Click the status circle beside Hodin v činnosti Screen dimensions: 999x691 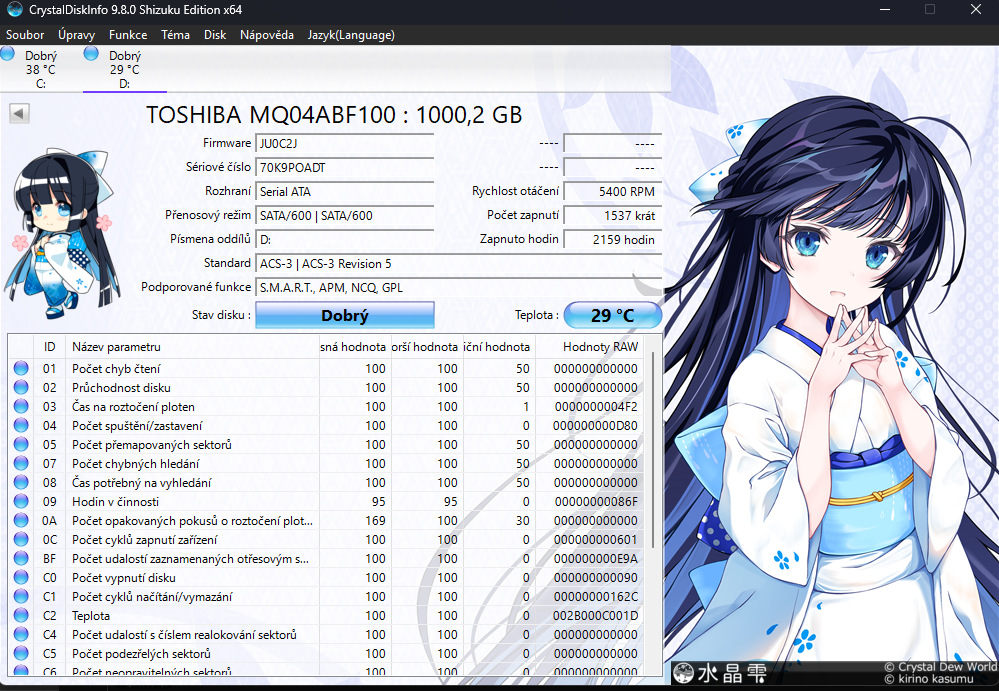(21, 501)
